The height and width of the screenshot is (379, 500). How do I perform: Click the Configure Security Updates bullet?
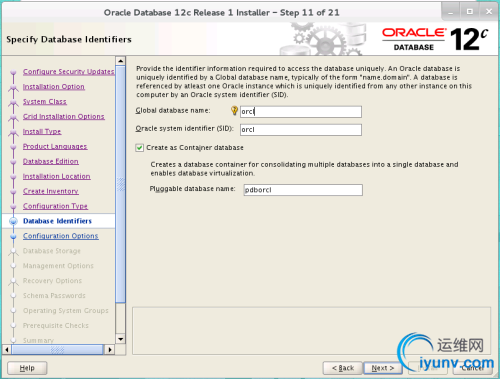click(x=13, y=72)
